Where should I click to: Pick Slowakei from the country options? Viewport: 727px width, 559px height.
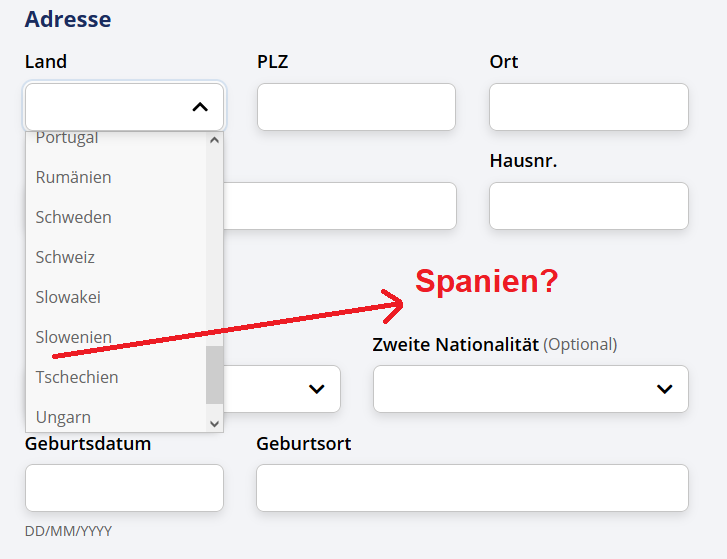[x=116, y=297]
